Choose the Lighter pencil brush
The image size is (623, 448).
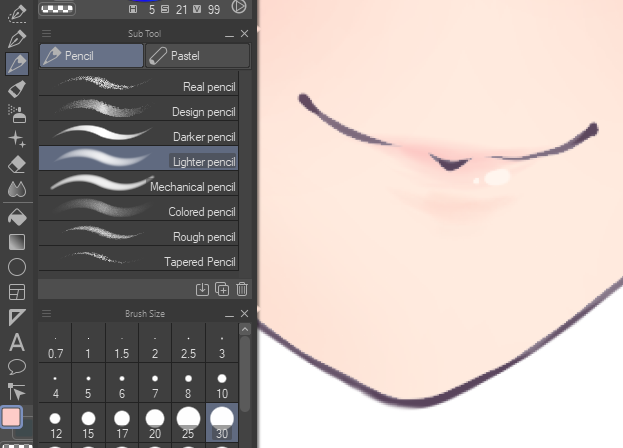click(138, 158)
